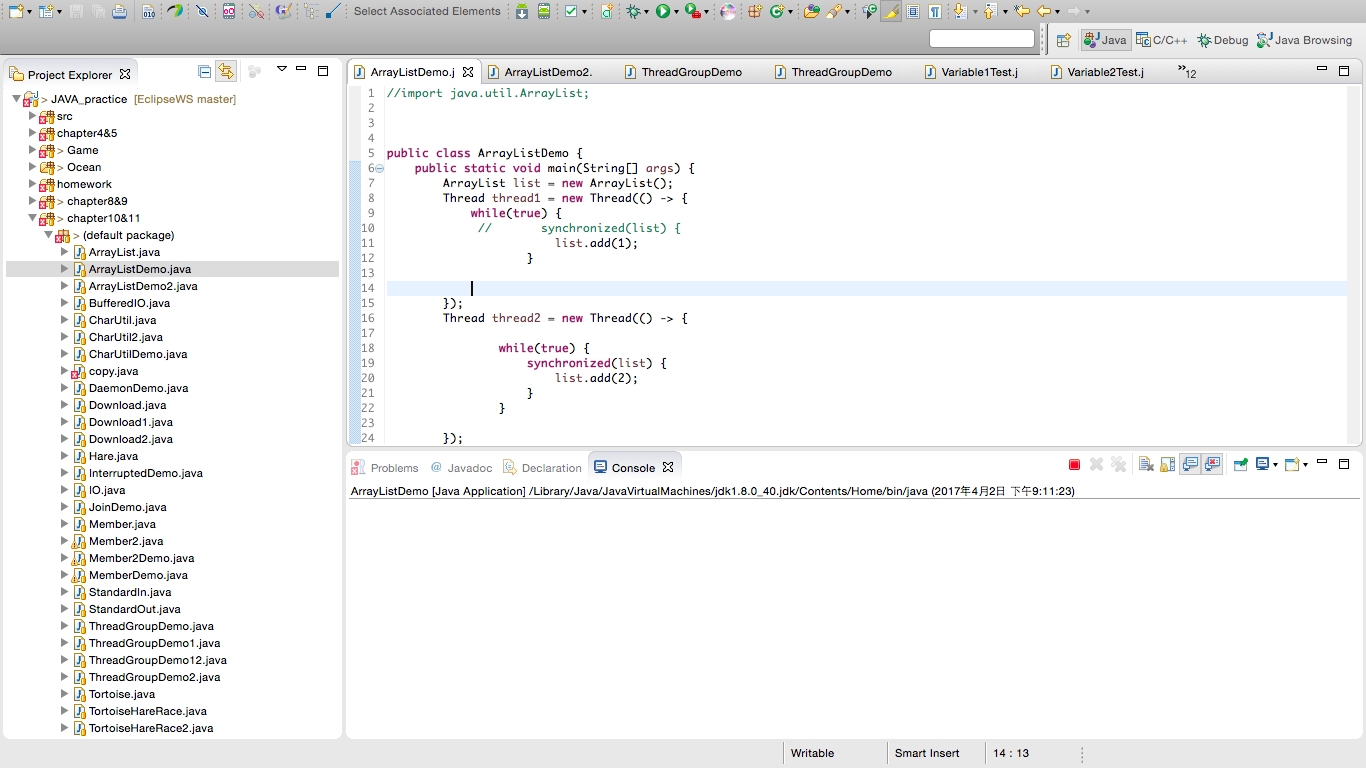Image resolution: width=1366 pixels, height=768 pixels.
Task: Click the Debug bug toolbar icon
Action: pos(633,11)
